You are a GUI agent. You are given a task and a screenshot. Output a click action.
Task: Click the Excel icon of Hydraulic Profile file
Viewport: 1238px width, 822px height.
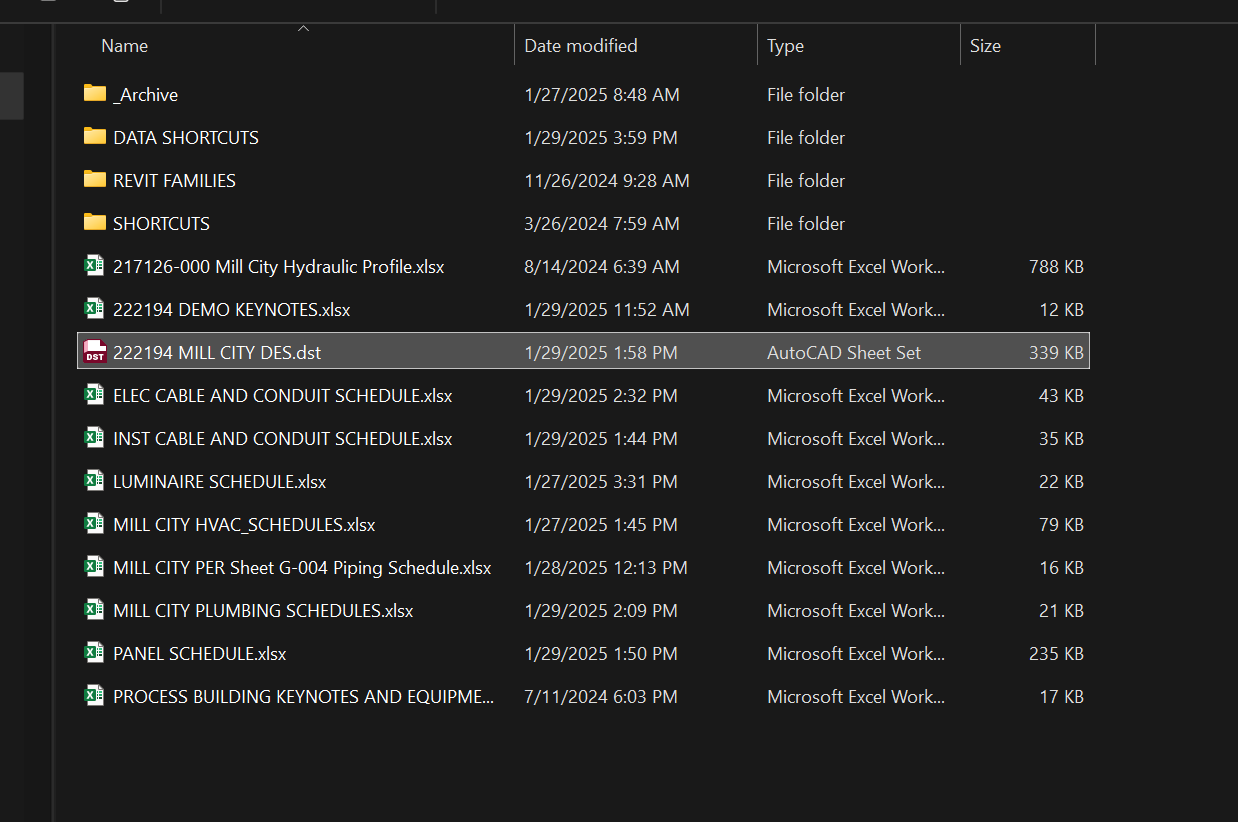coord(95,266)
